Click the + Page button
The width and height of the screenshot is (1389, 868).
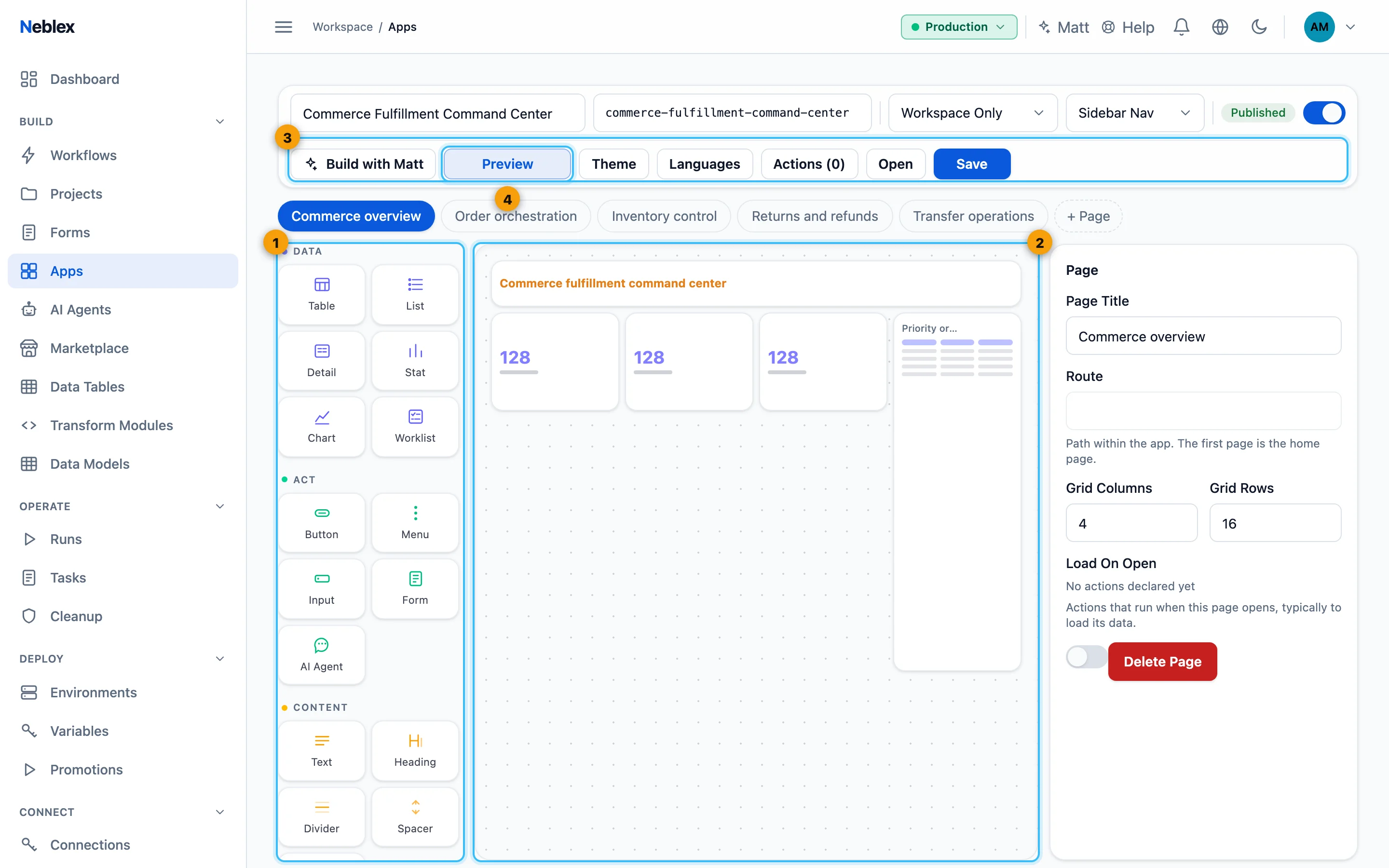pos(1088,216)
